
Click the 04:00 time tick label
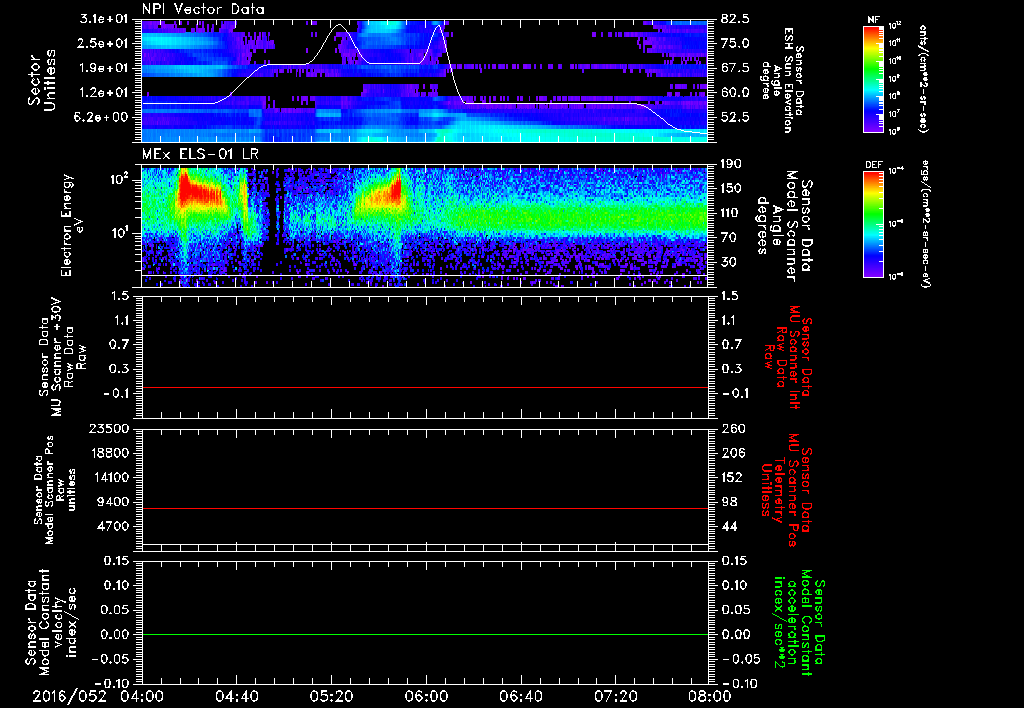pos(142,696)
